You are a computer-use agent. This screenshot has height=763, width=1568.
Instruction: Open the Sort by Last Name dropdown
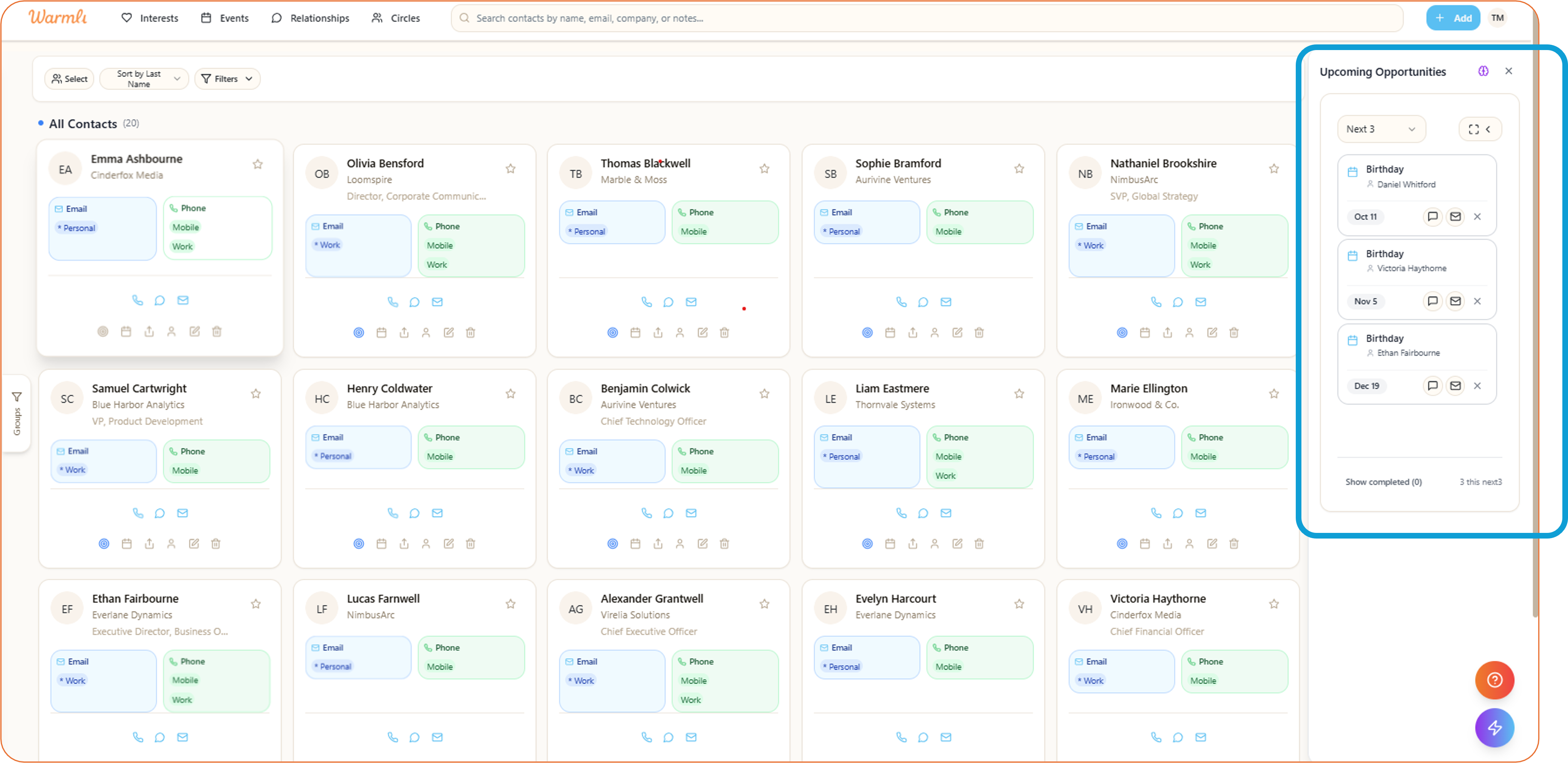[144, 78]
